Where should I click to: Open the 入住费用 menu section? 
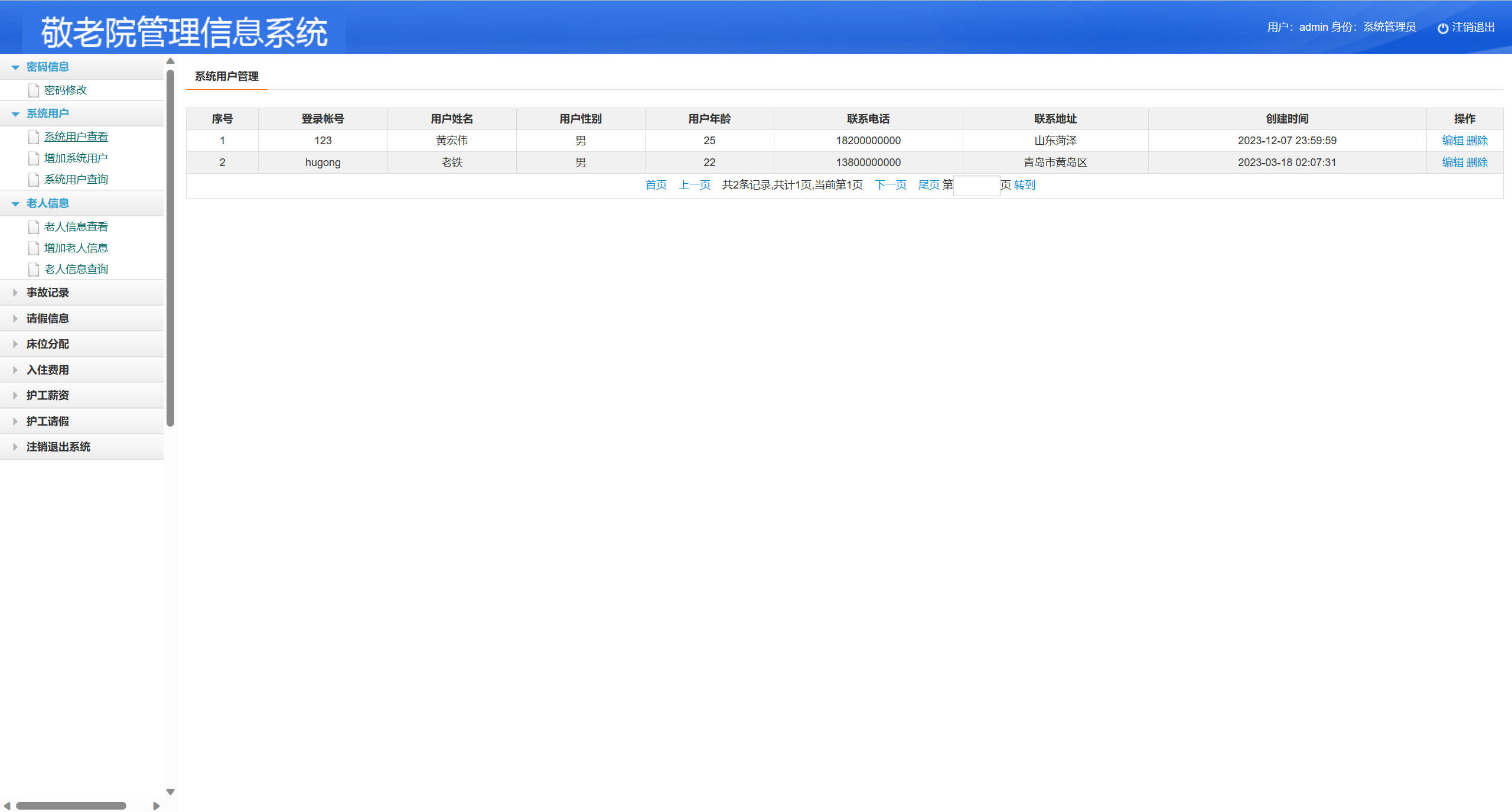click(47, 370)
